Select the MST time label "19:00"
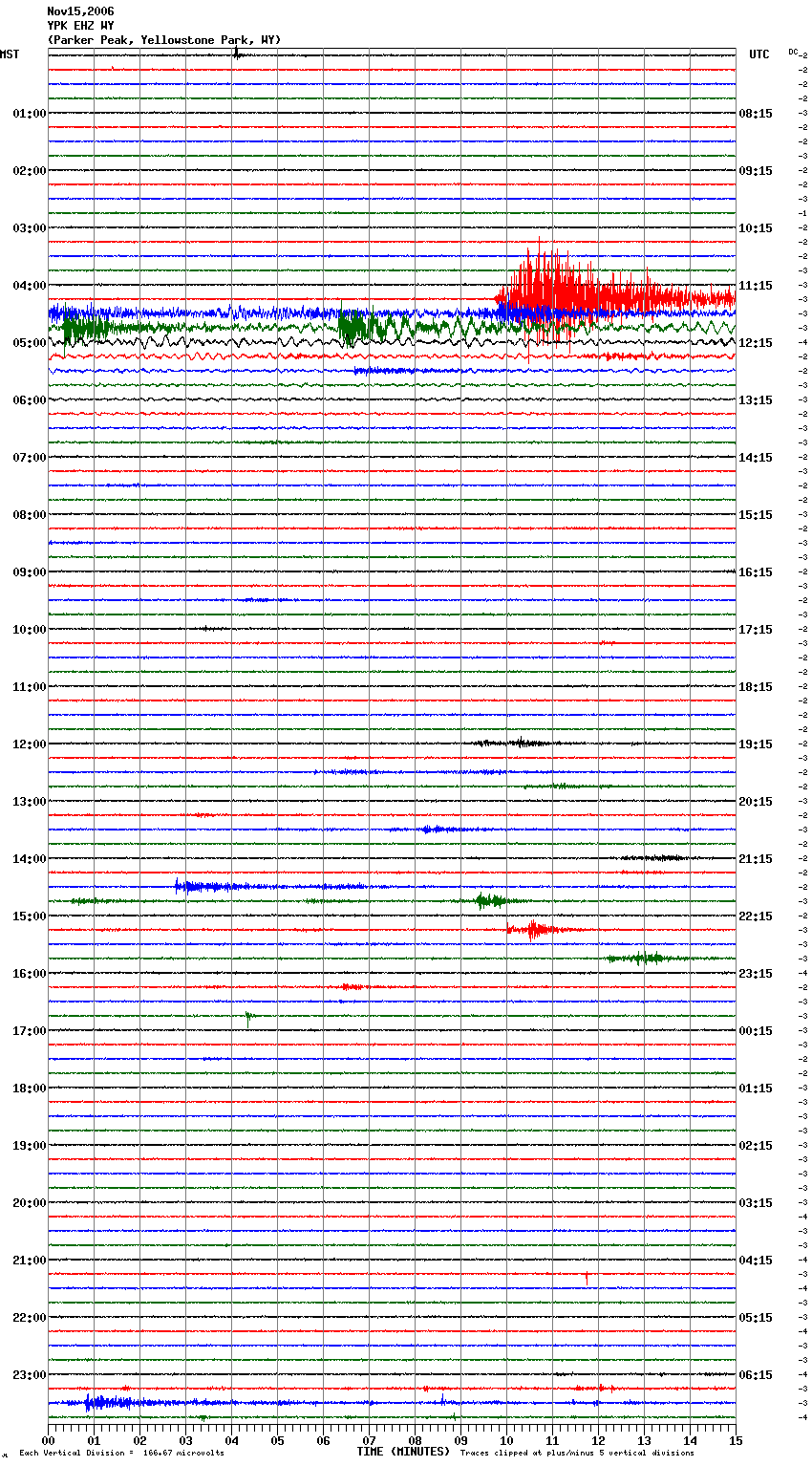Screen dimensions: 812x1466 (x=30, y=1146)
